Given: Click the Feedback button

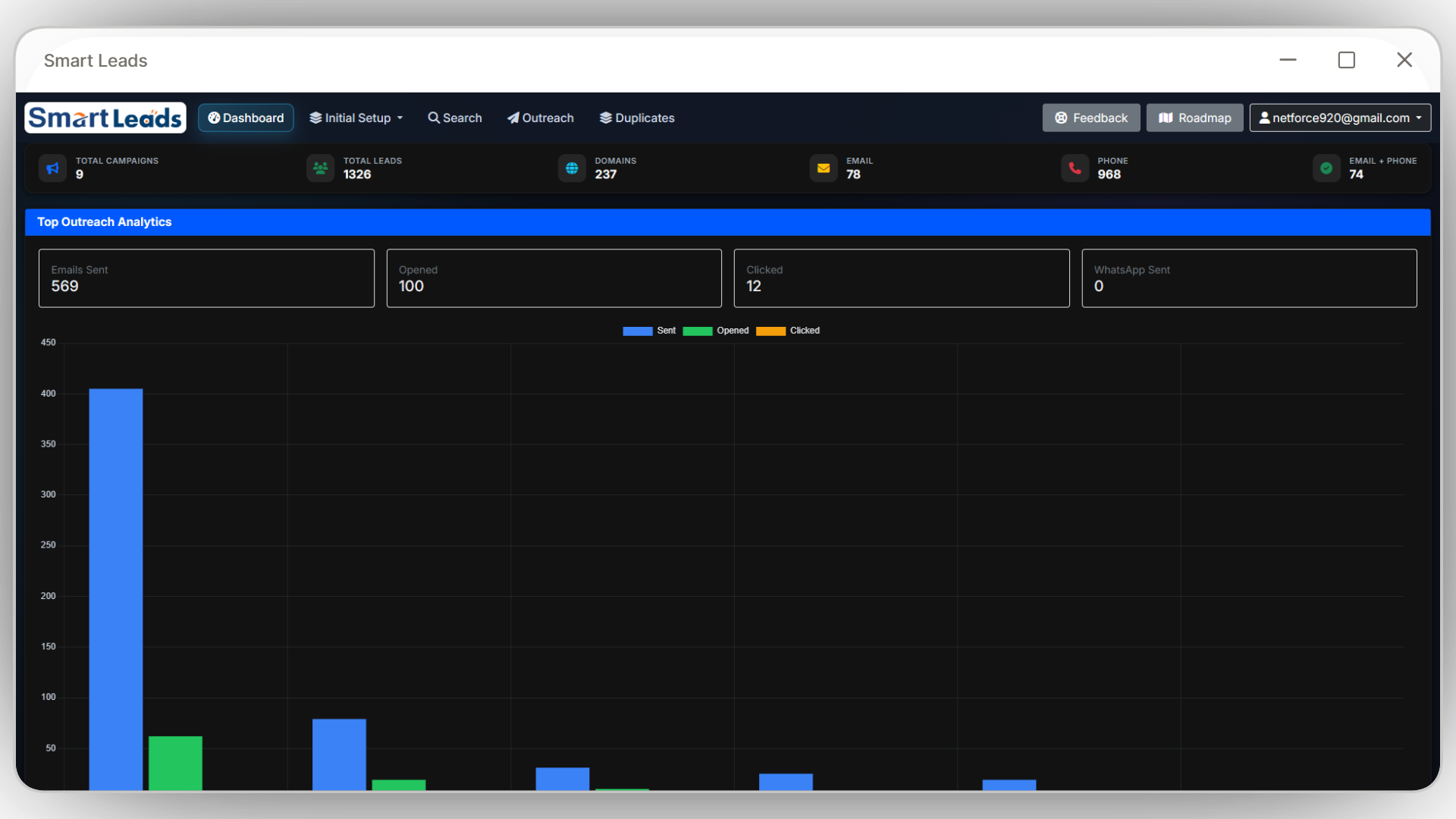Looking at the screenshot, I should pos(1090,118).
